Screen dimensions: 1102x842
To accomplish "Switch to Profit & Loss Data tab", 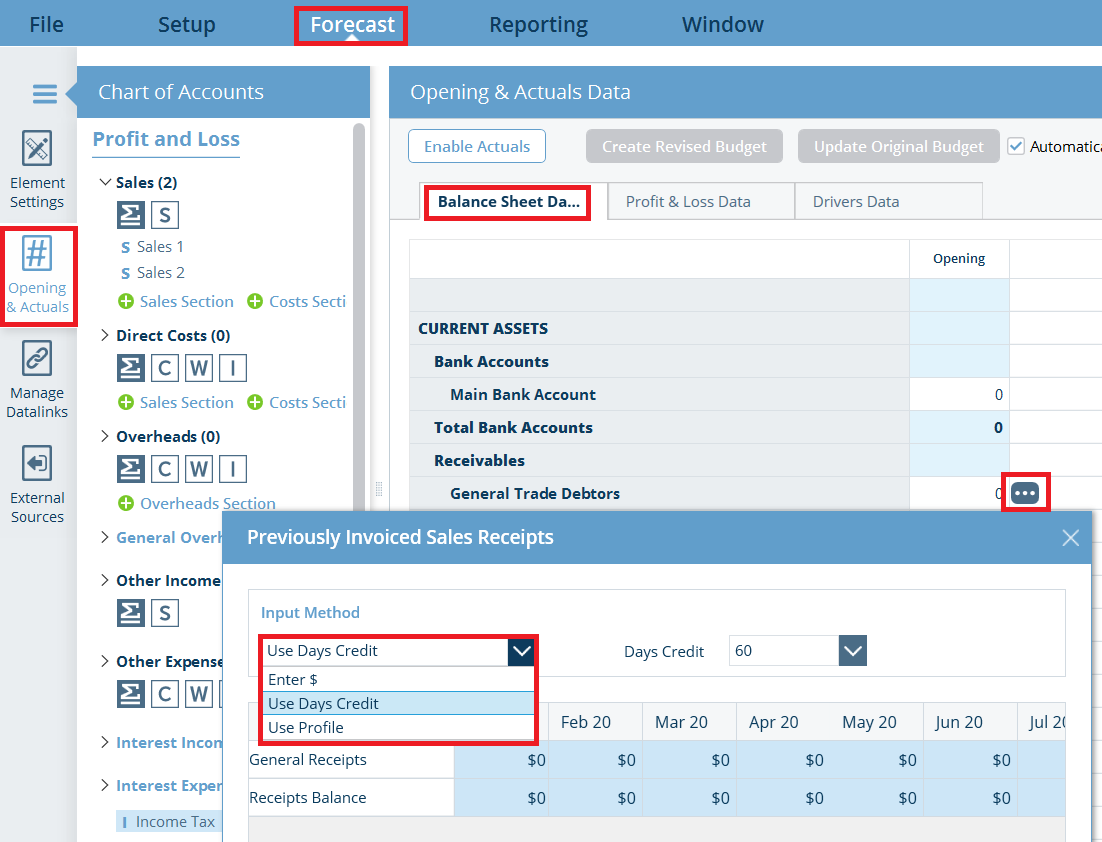I will [688, 201].
